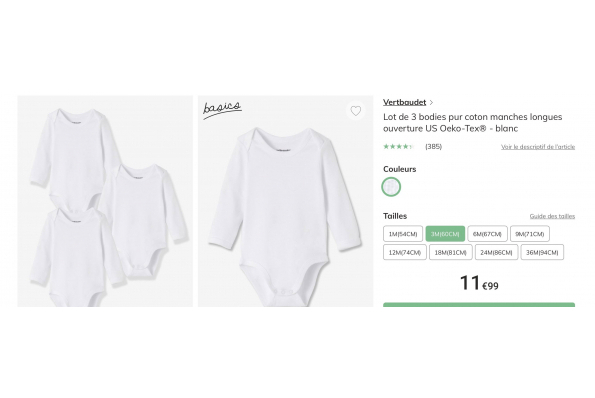Select size 1M(54CM)

tap(403, 234)
